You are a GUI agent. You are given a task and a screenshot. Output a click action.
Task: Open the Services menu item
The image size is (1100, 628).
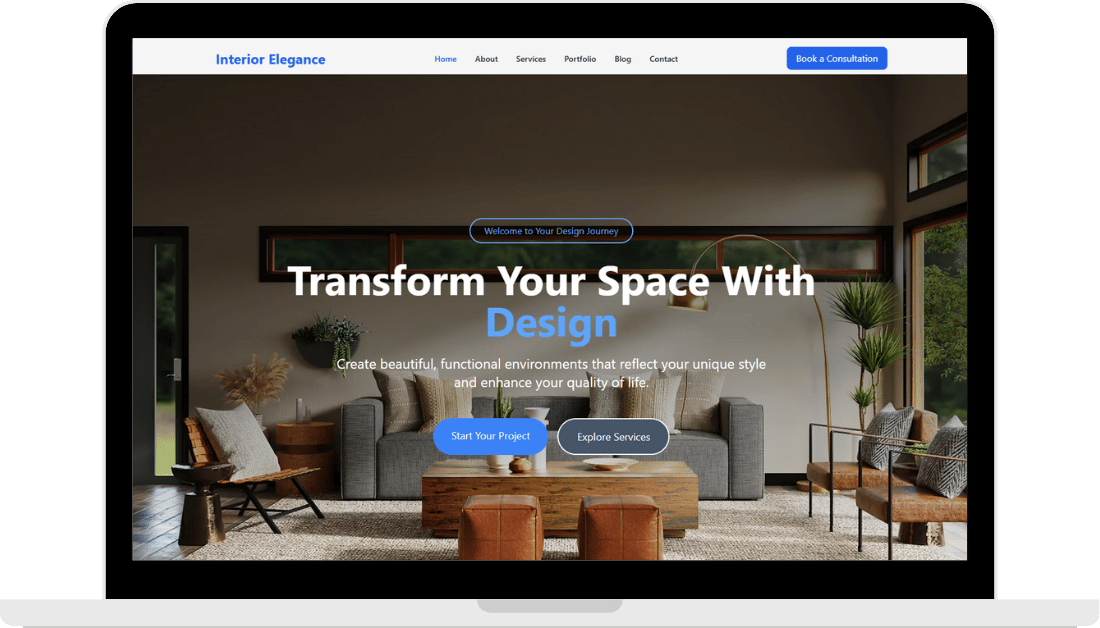click(x=530, y=59)
